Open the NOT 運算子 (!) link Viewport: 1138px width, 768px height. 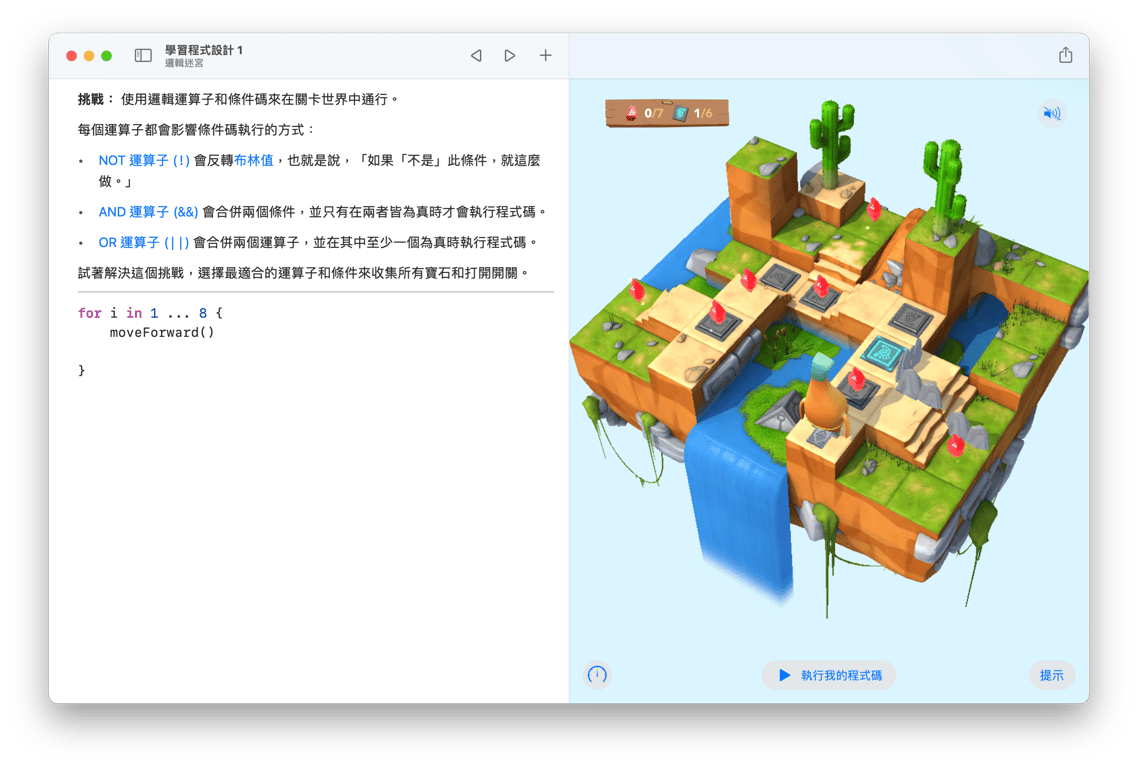[144, 160]
